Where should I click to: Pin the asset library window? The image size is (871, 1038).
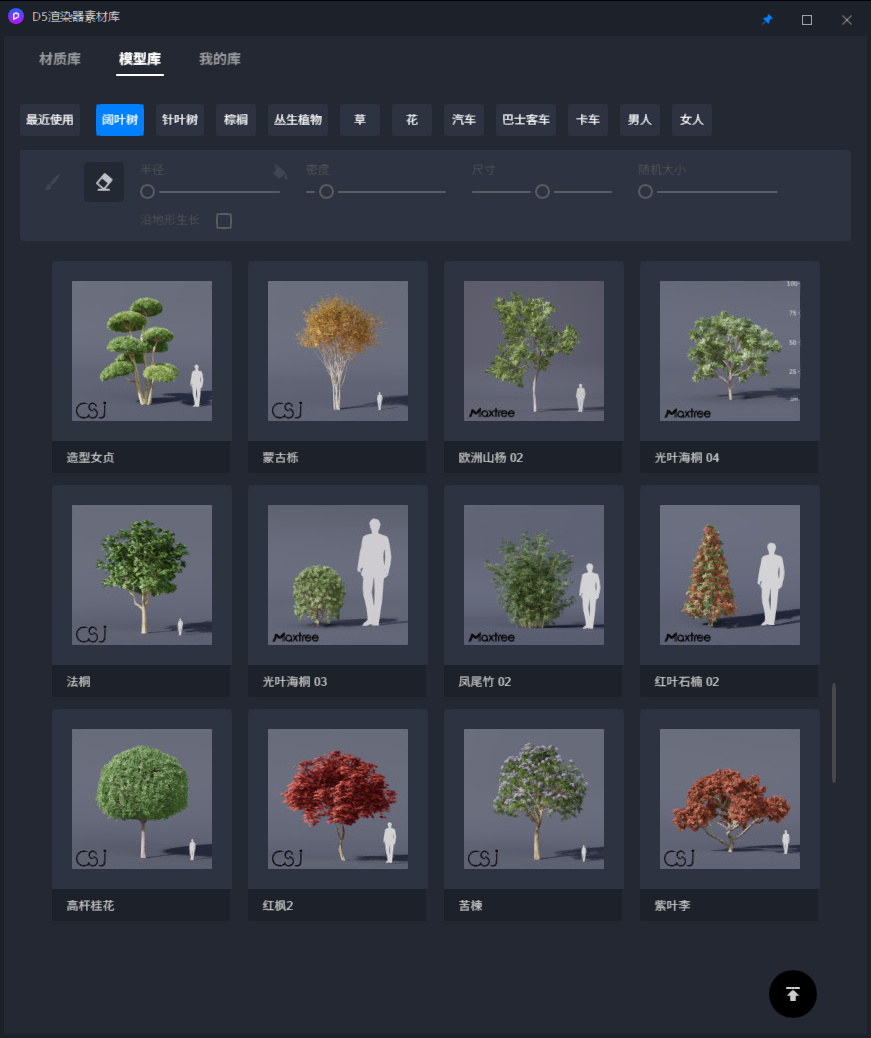point(767,19)
